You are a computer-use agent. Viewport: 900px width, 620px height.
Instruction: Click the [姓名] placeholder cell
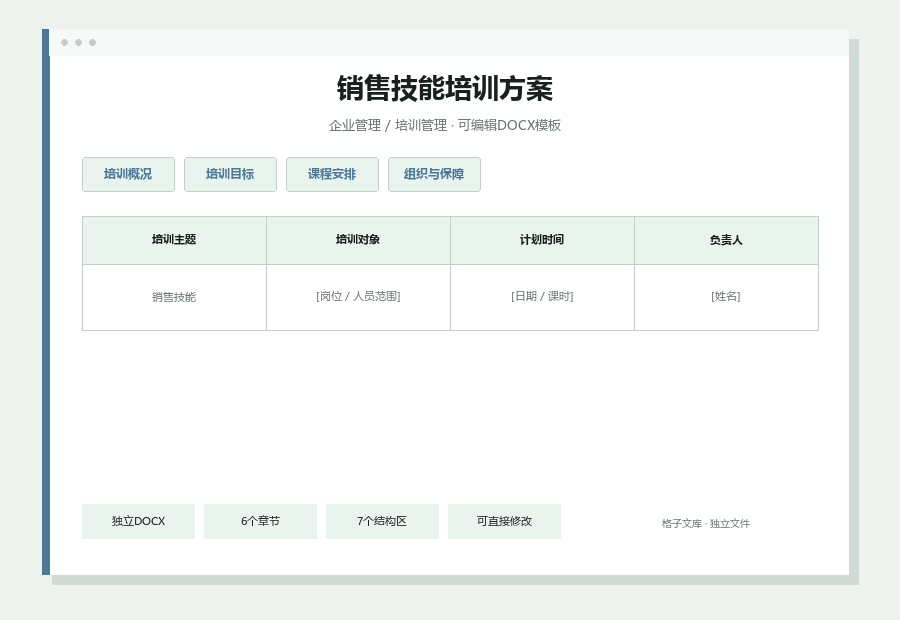pos(726,297)
